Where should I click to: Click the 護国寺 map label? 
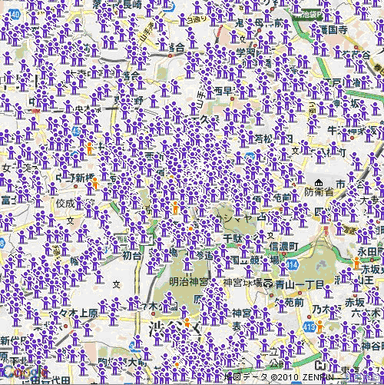coord(333,30)
